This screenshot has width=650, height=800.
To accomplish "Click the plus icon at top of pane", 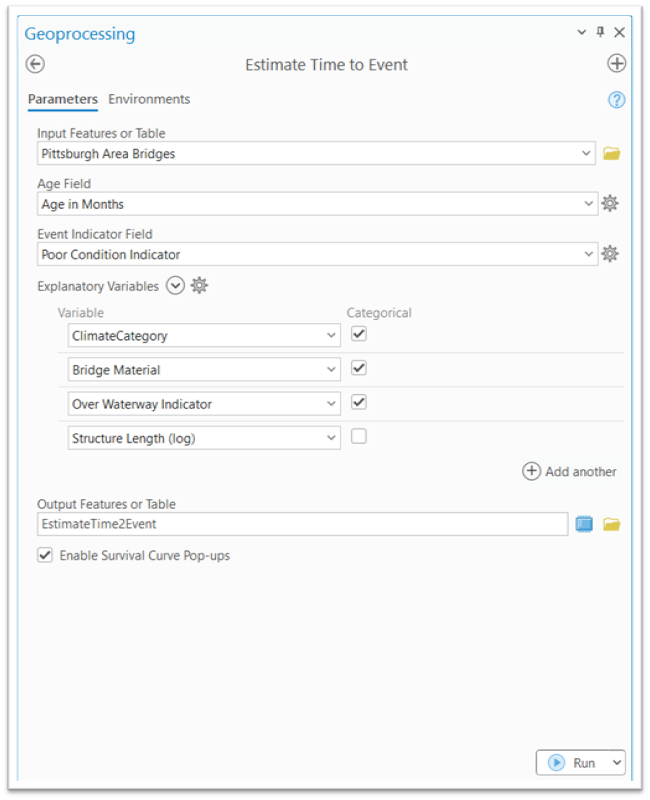I will tap(616, 64).
